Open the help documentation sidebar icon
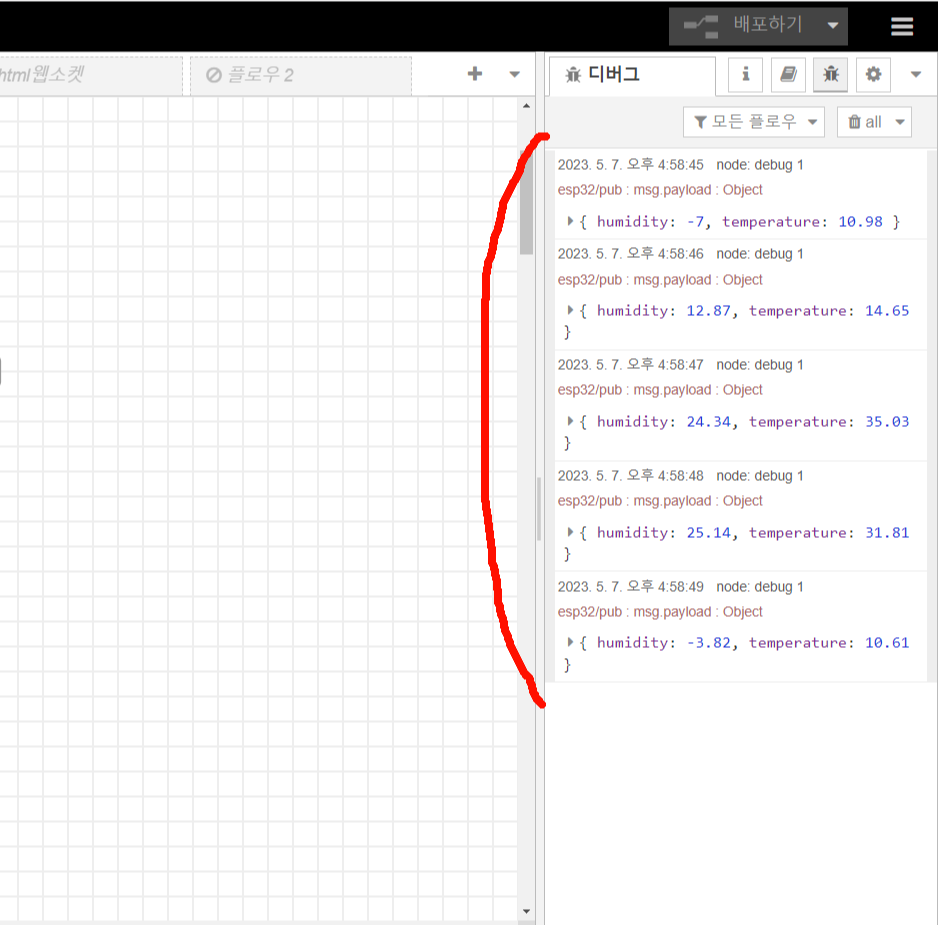 (x=788, y=75)
